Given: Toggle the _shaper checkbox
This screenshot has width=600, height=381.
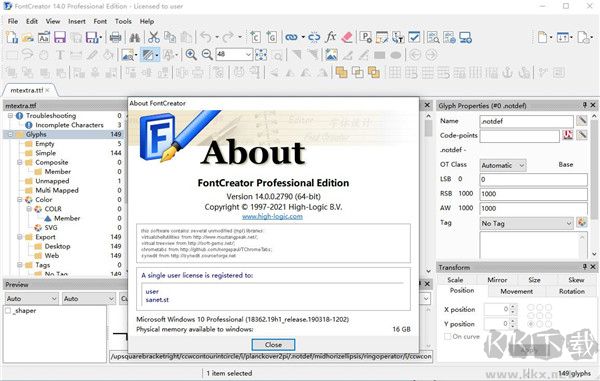Looking at the screenshot, I should click(8, 311).
